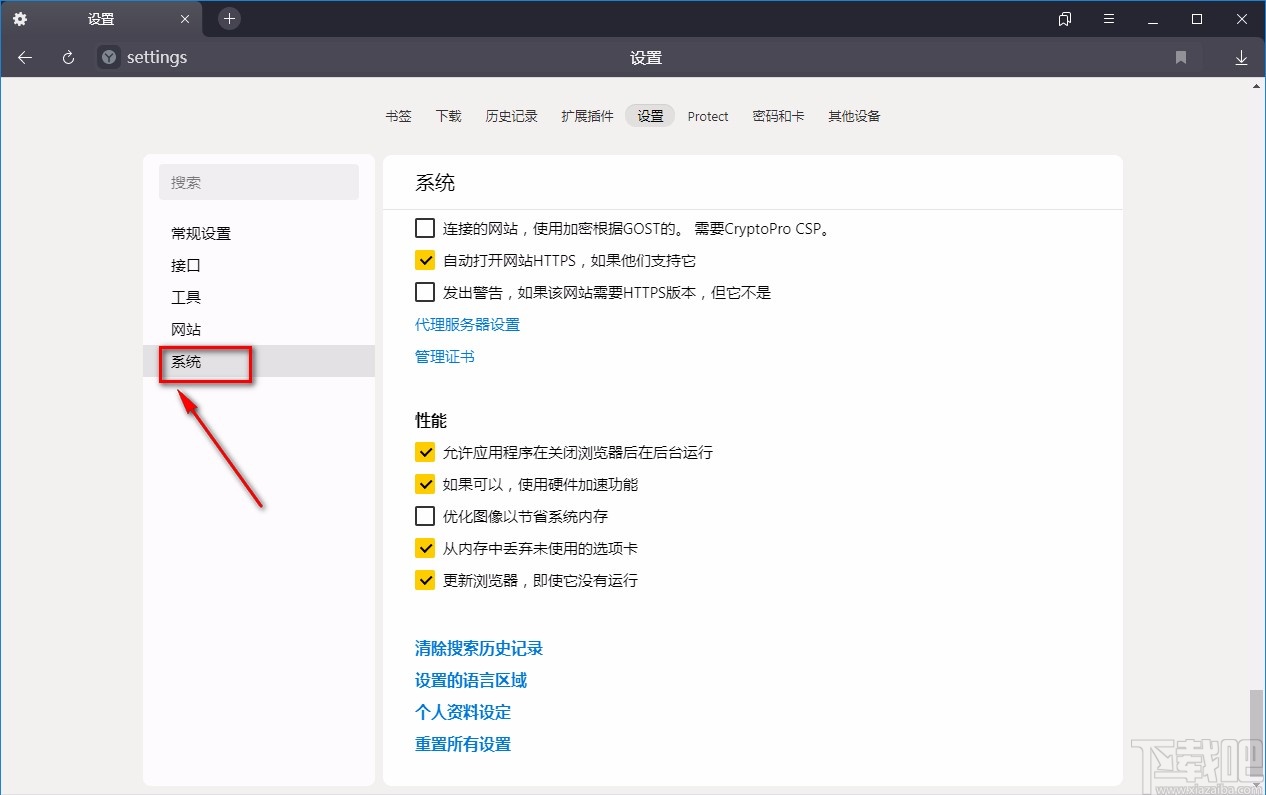Open 代理服务器设置

coord(467,324)
